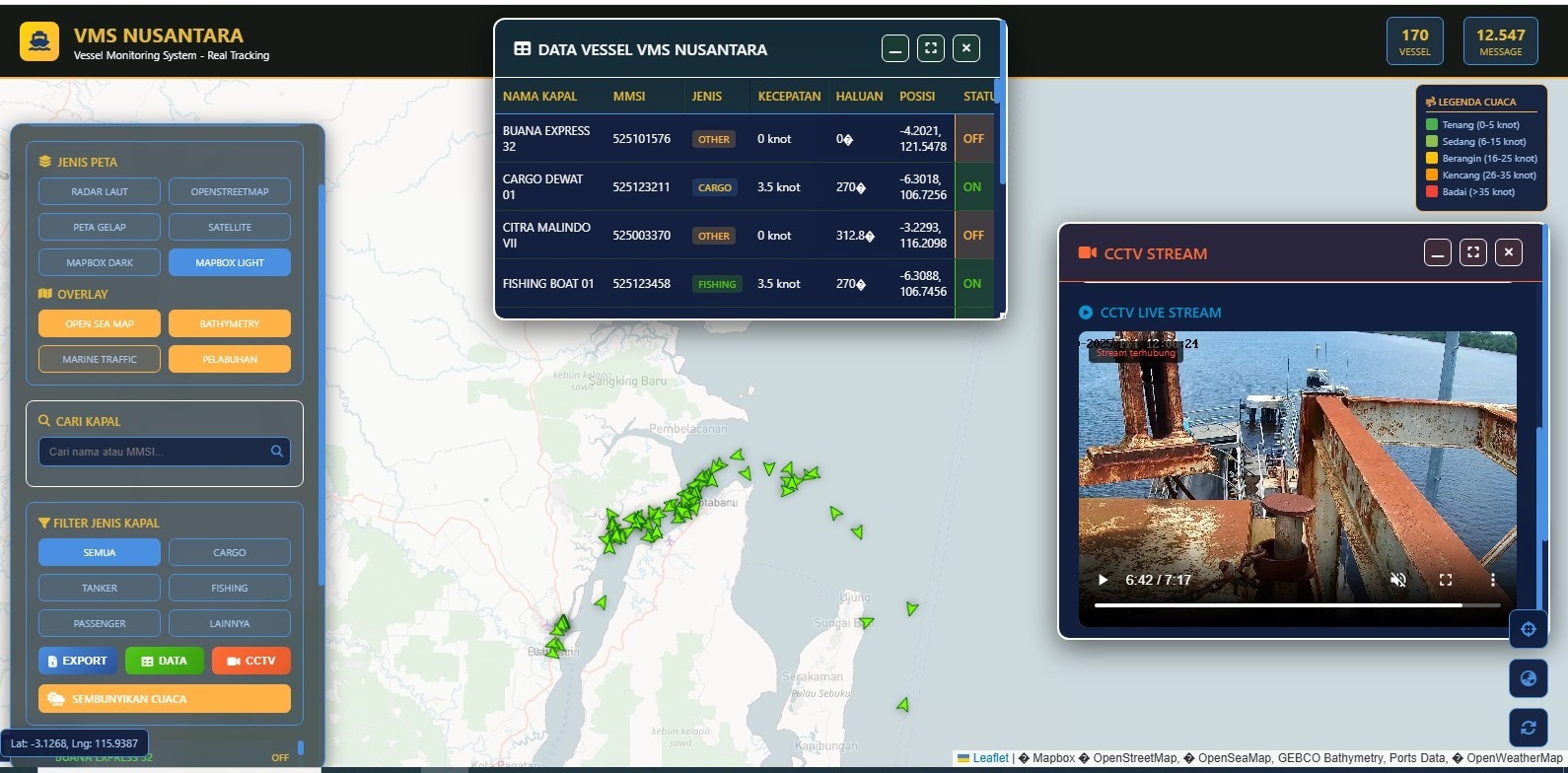
Task: Click the search magnifier icon in Cari Kapal field
Action: pyautogui.click(x=277, y=452)
